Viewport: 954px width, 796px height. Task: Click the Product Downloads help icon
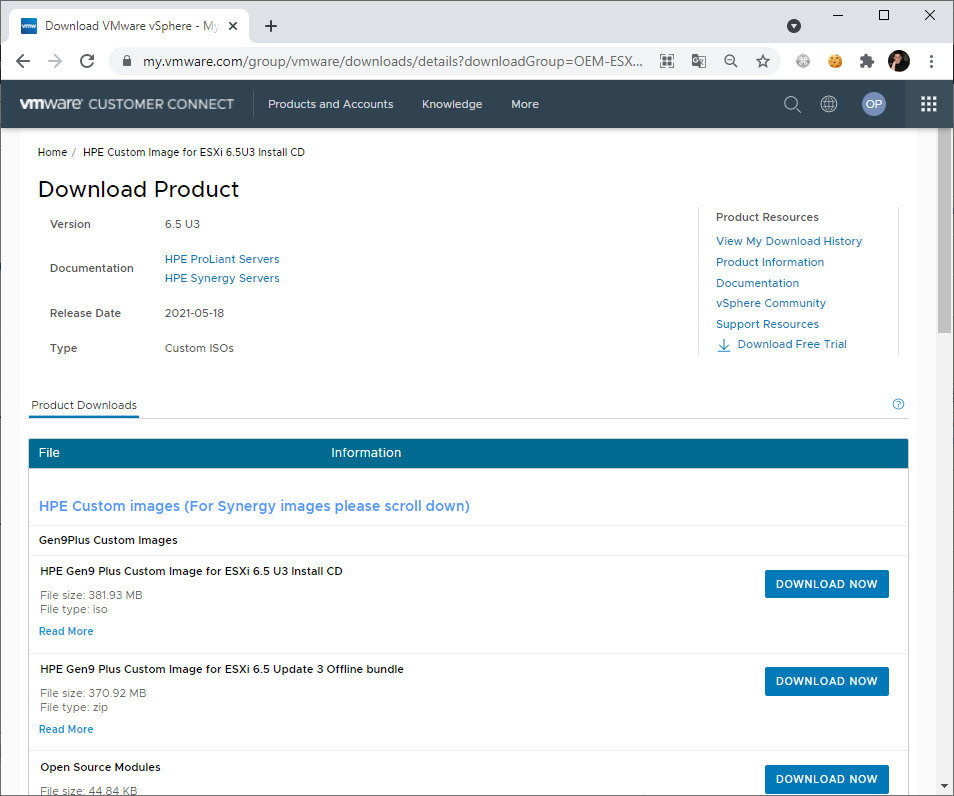pos(898,405)
